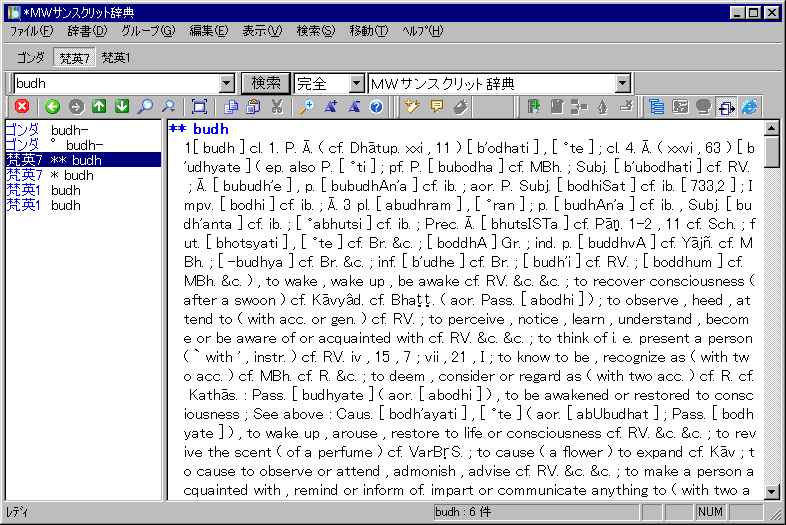Click the ** budh entry heading

tap(199, 129)
